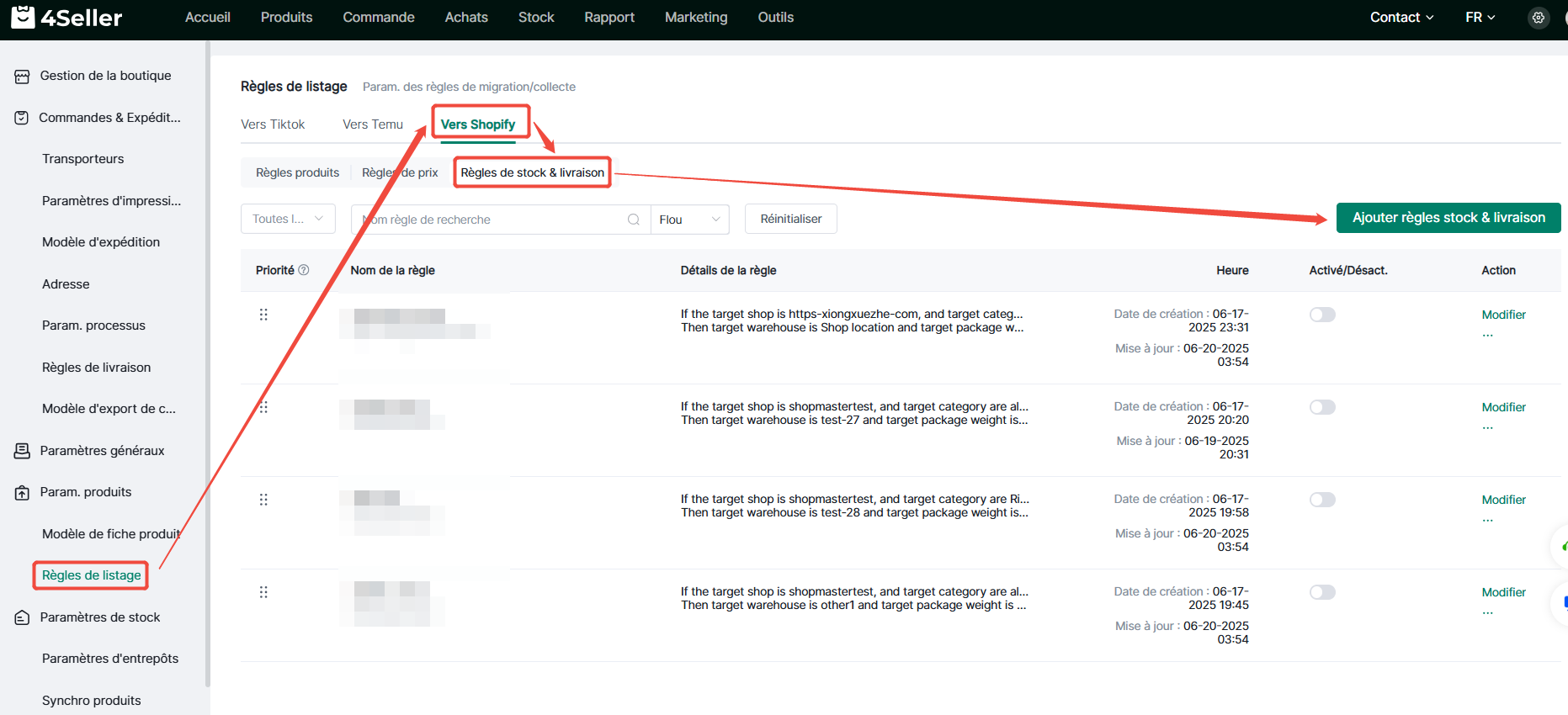Viewport: 1568px width, 715px height.
Task: Click the Param. des règles de migration/collecte text
Action: (469, 87)
